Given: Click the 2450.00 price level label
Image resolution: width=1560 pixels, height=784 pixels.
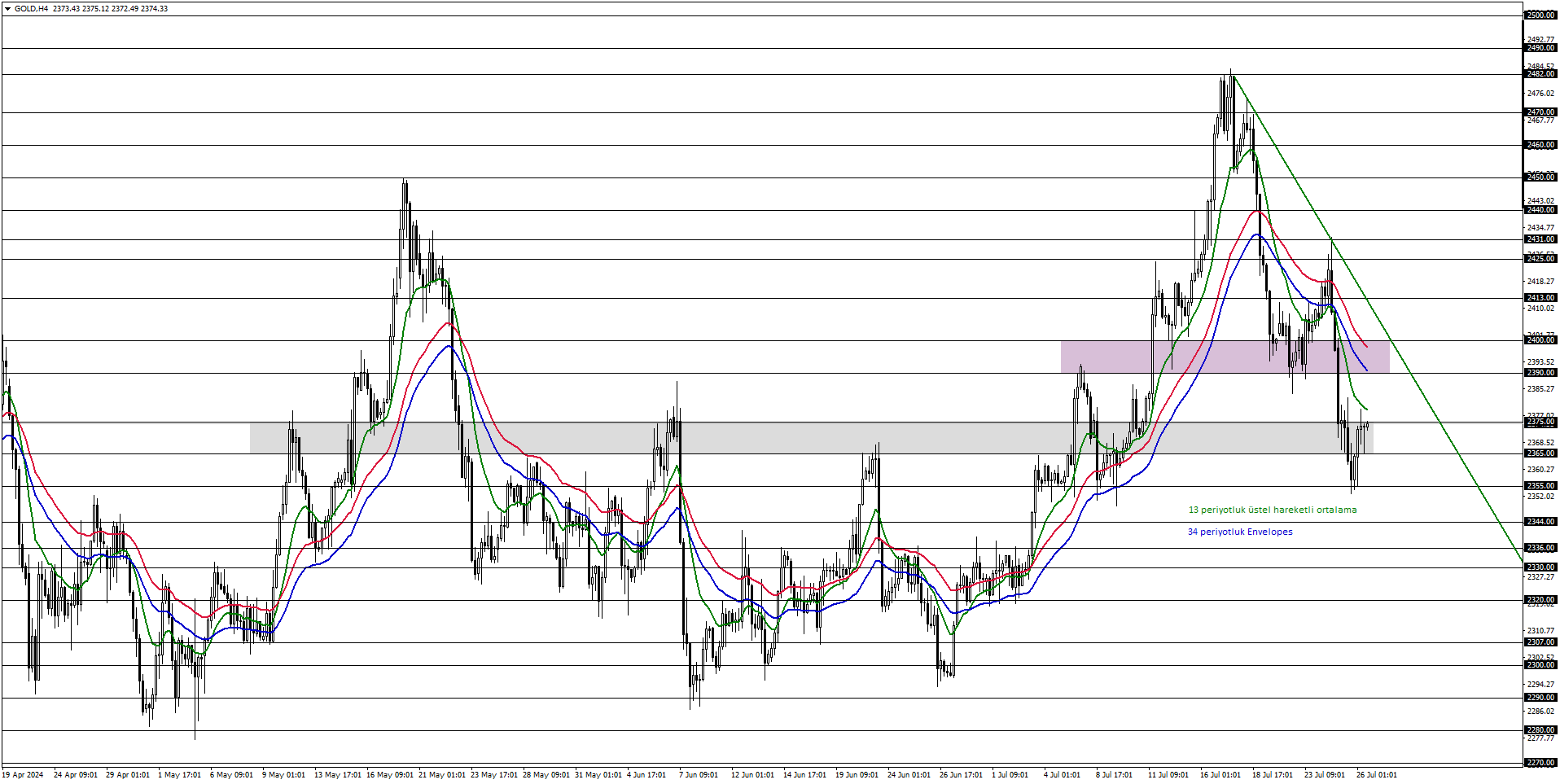Looking at the screenshot, I should (1540, 177).
